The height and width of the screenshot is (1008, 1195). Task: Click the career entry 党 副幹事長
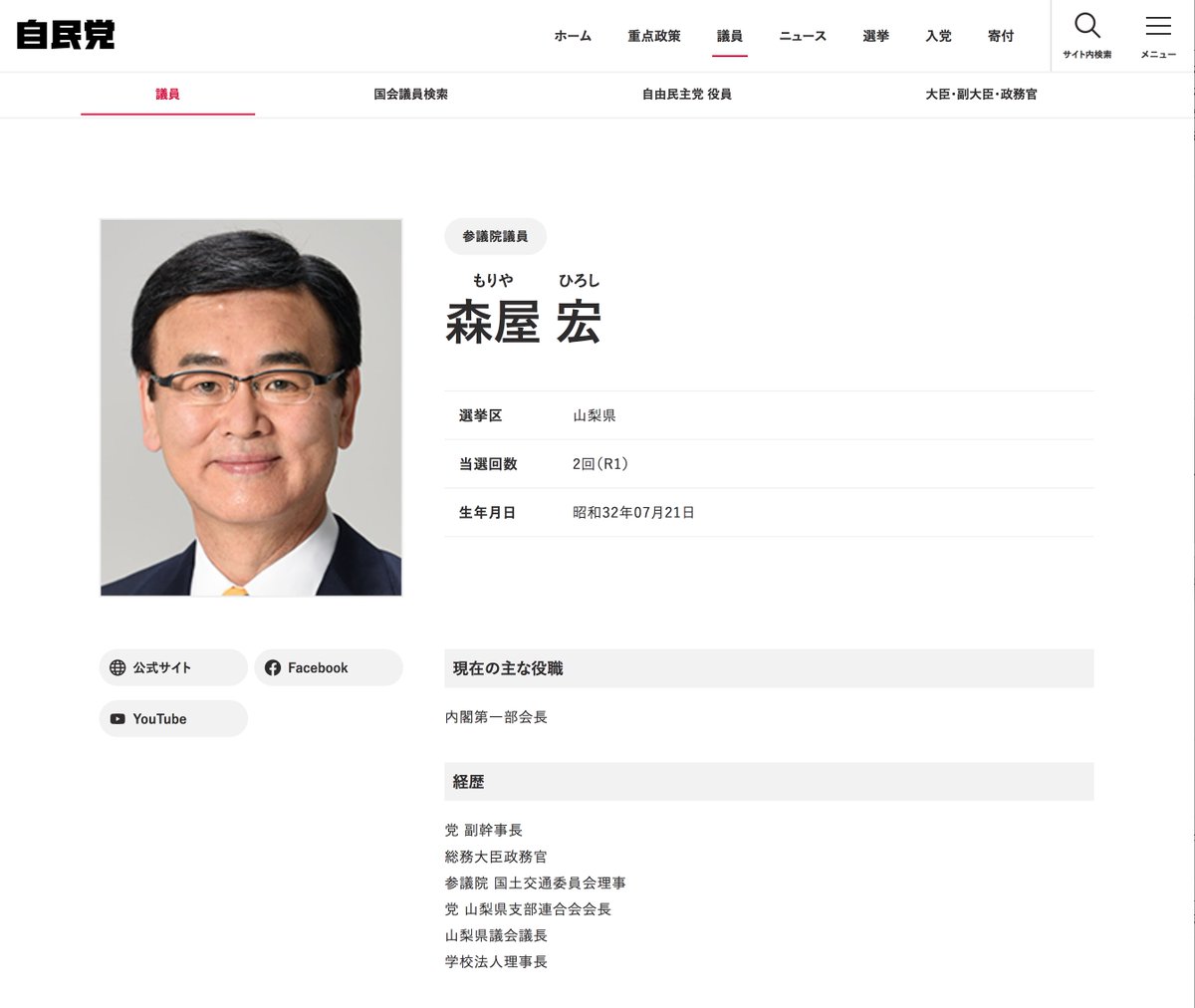pyautogui.click(x=484, y=831)
